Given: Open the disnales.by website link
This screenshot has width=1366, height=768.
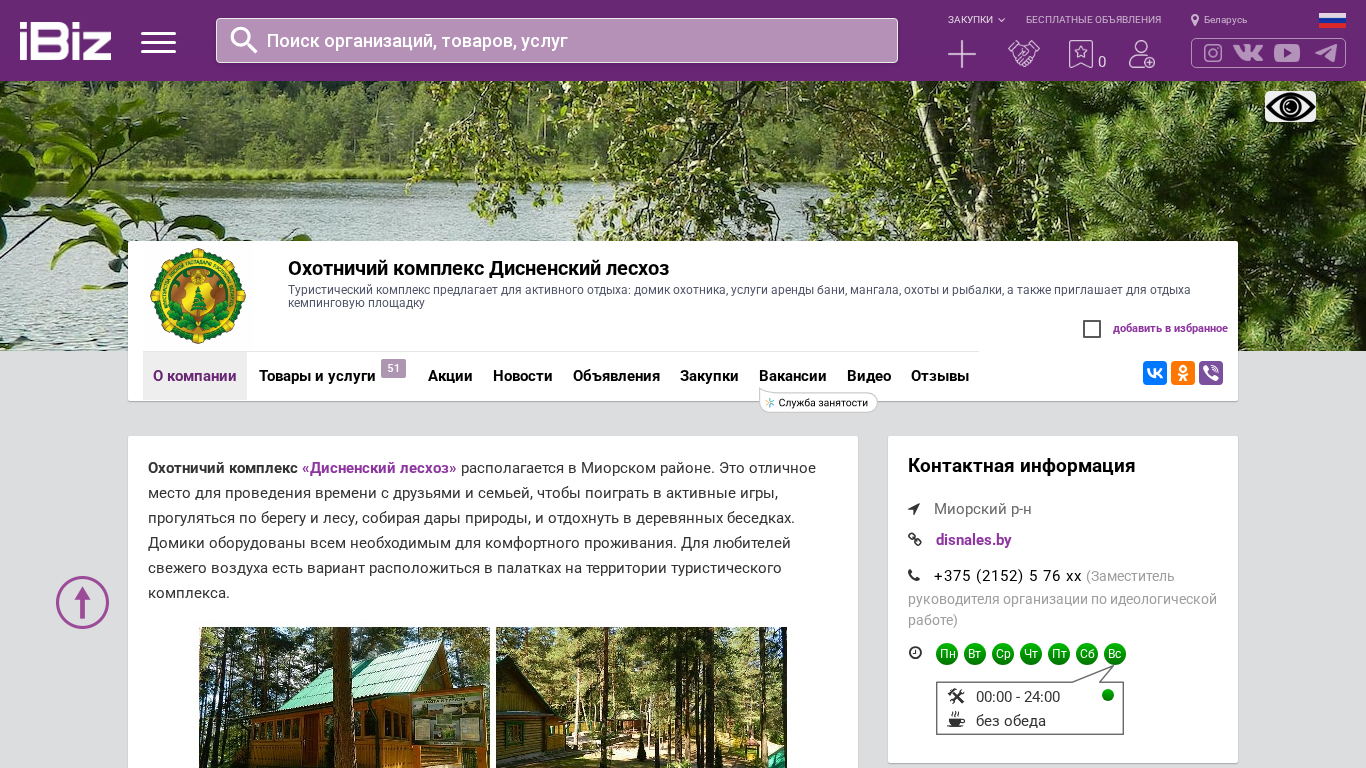Looking at the screenshot, I should (974, 540).
